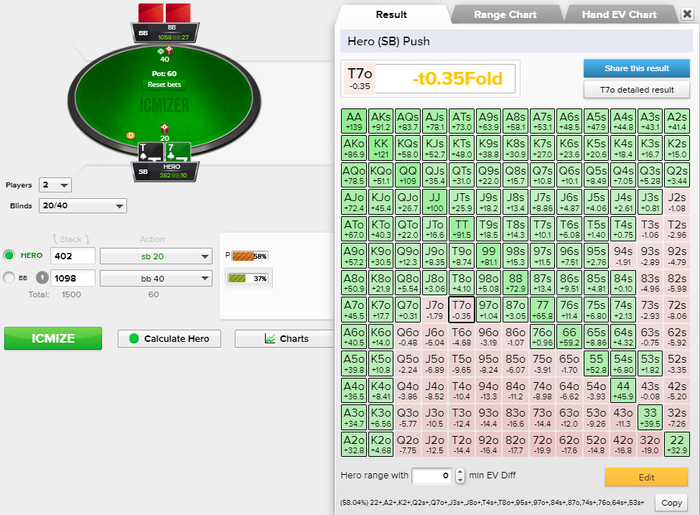Viewport: 700px width, 515px height.
Task: Open the Players count dropdown
Action: point(55,185)
